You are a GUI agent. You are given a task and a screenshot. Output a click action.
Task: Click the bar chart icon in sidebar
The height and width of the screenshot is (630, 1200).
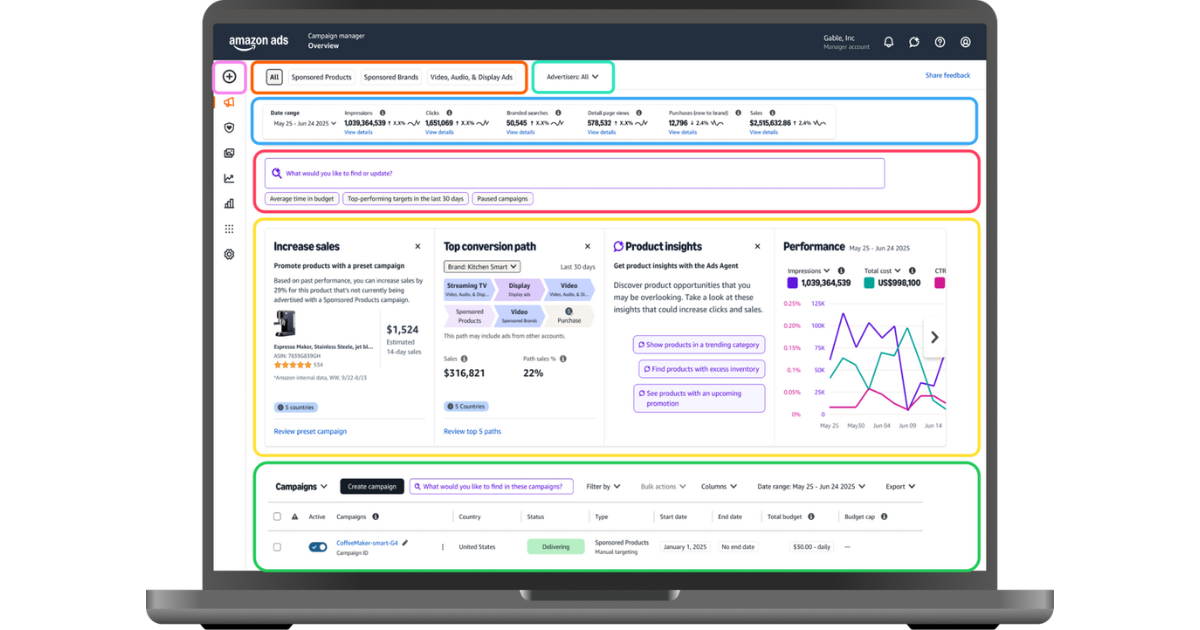coord(229,203)
